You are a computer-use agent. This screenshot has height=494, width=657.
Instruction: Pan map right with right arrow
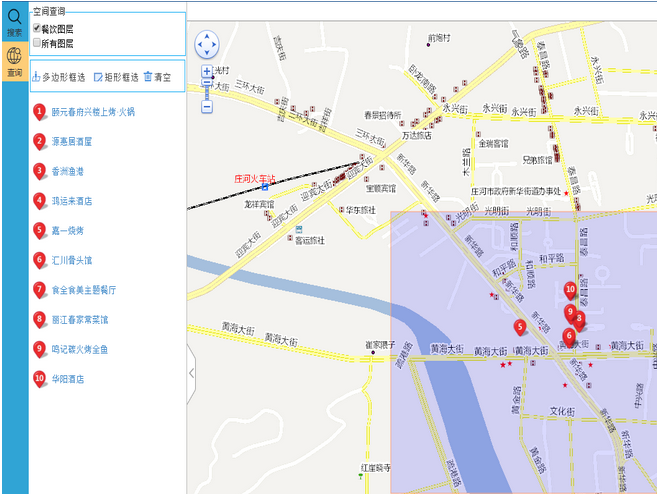214,44
